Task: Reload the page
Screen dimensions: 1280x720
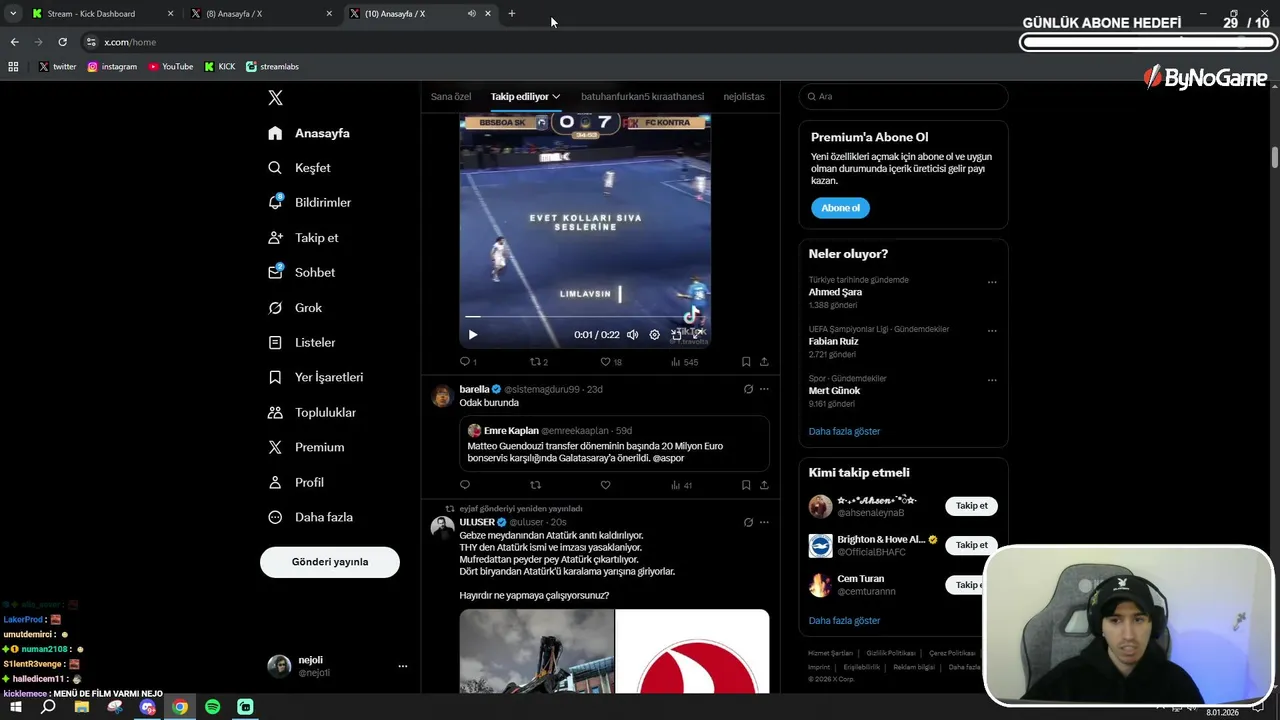Action: 62,42
